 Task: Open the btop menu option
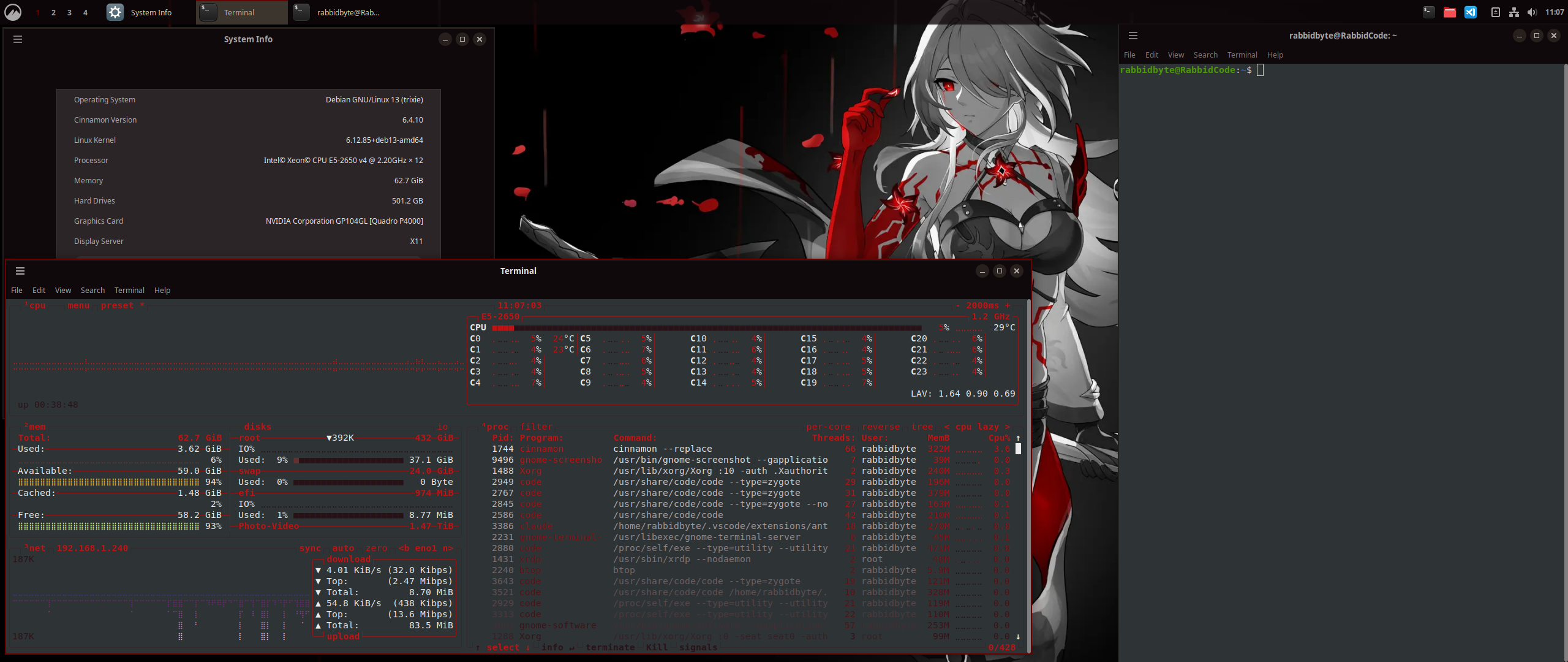79,305
